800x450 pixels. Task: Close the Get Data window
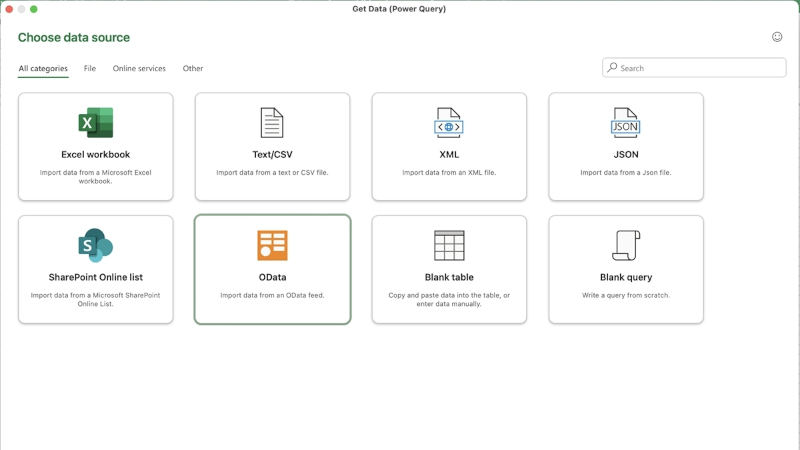(9, 9)
